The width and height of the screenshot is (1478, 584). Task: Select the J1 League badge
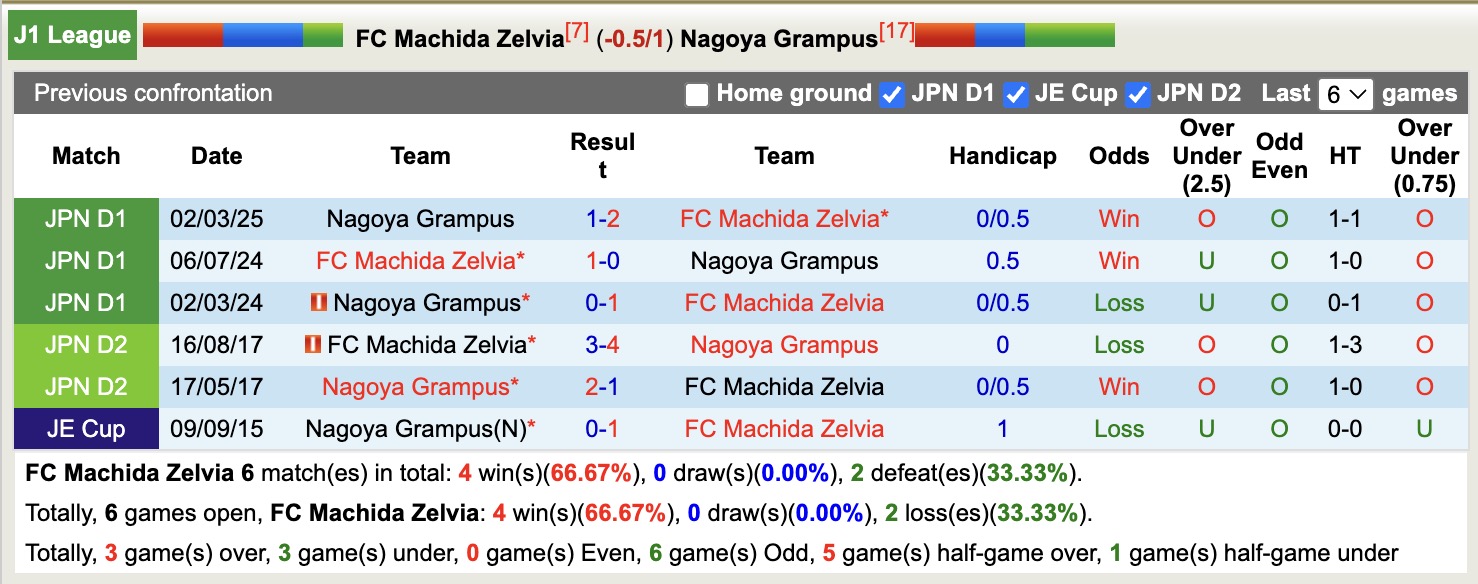pos(71,33)
